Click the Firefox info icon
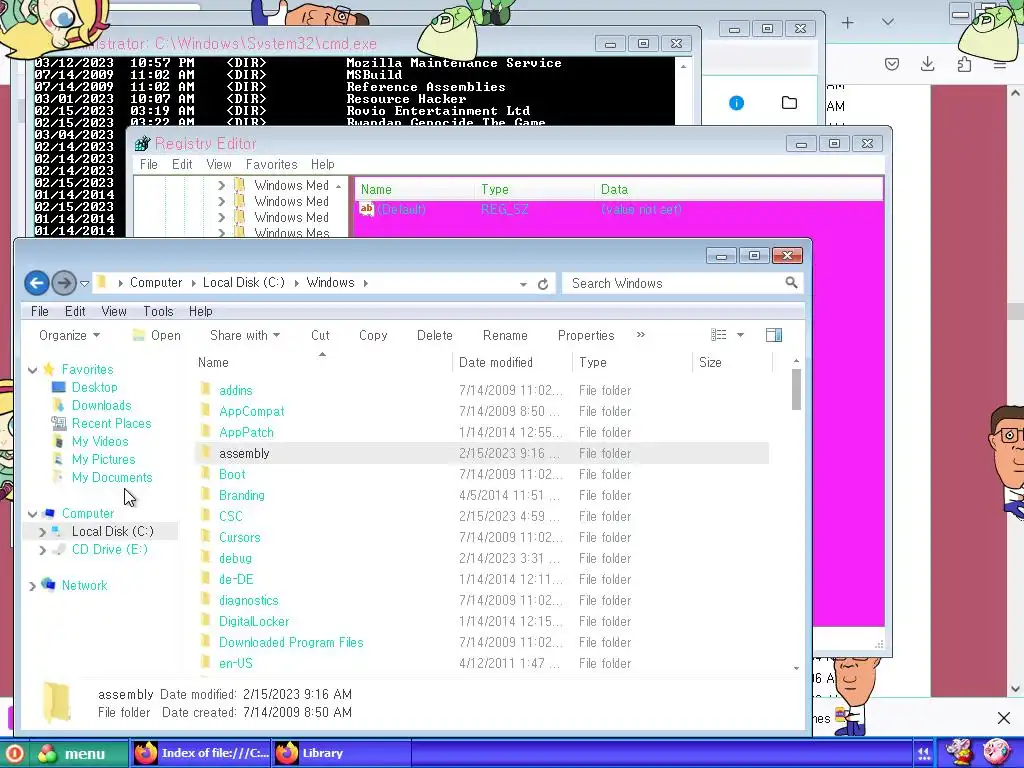This screenshot has width=1024, height=768. pos(736,103)
